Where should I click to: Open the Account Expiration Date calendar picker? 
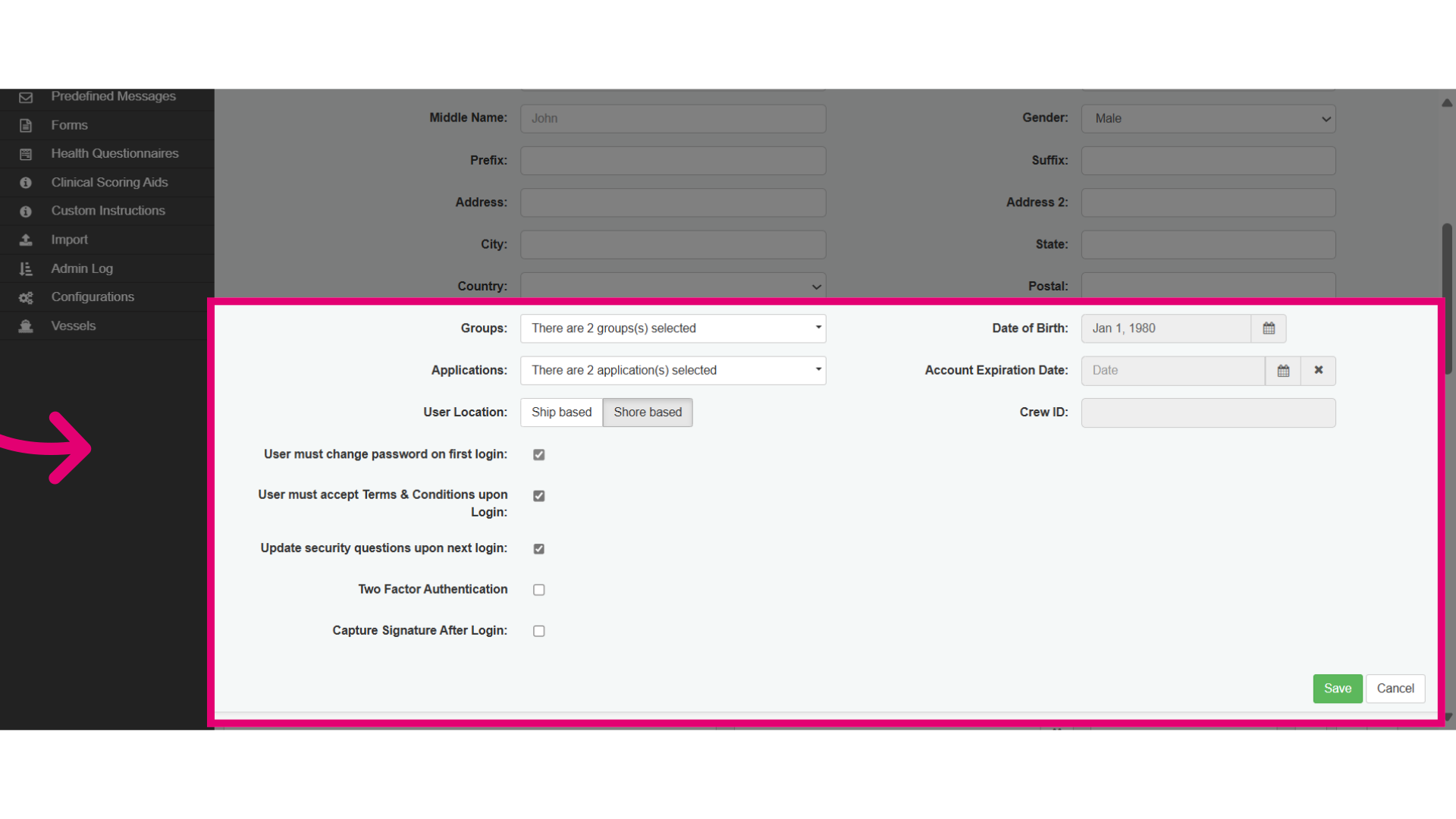pyautogui.click(x=1283, y=371)
